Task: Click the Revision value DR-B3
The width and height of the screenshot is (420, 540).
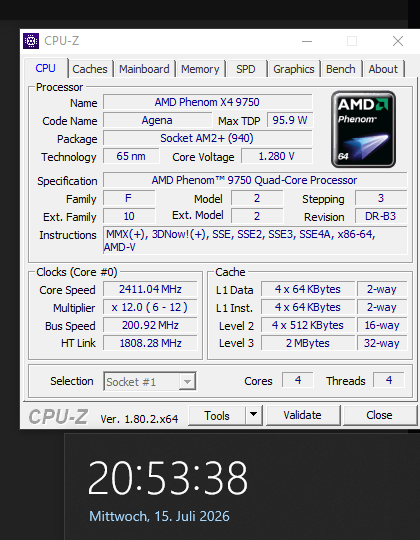Action: tap(381, 216)
